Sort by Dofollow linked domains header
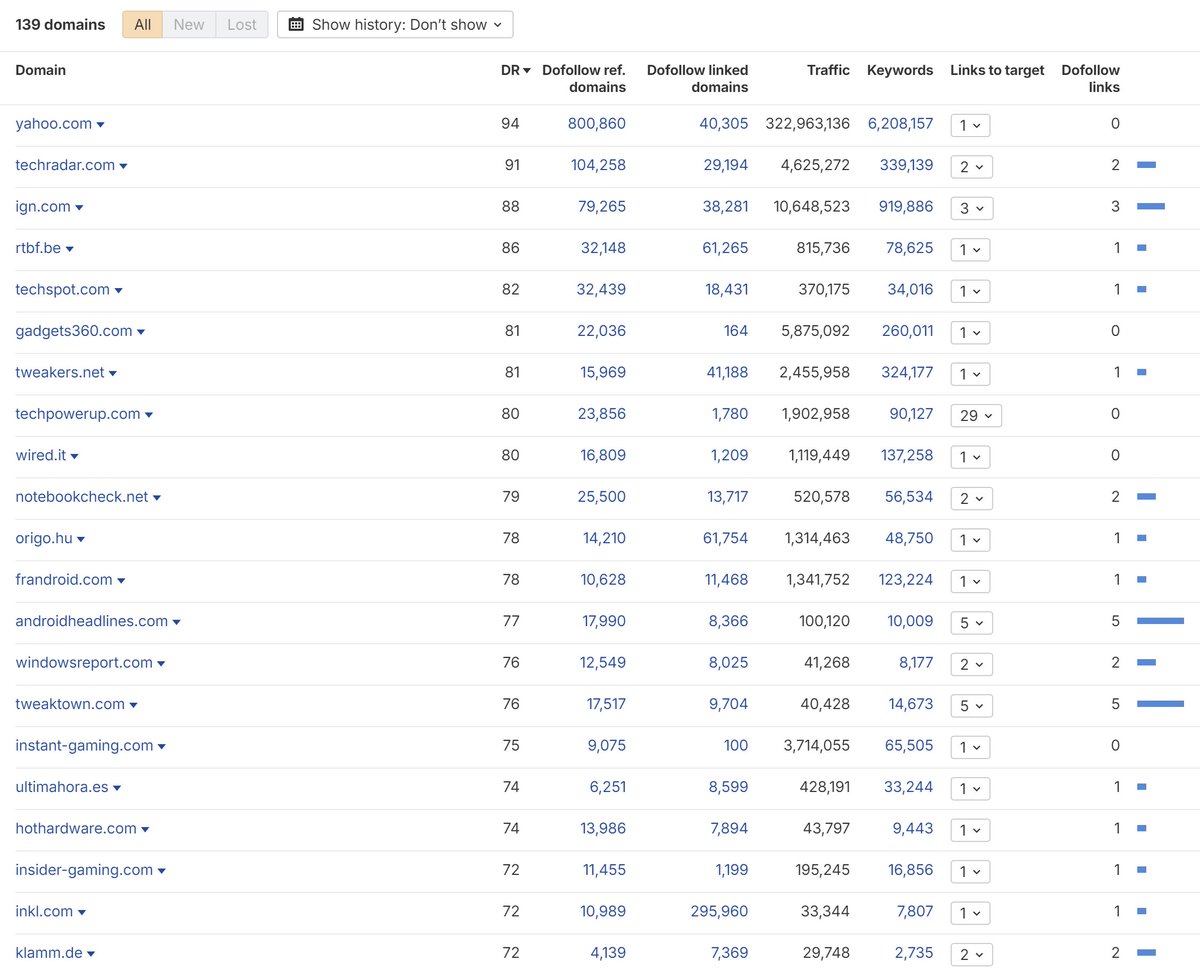The width and height of the screenshot is (1200, 969). (697, 79)
